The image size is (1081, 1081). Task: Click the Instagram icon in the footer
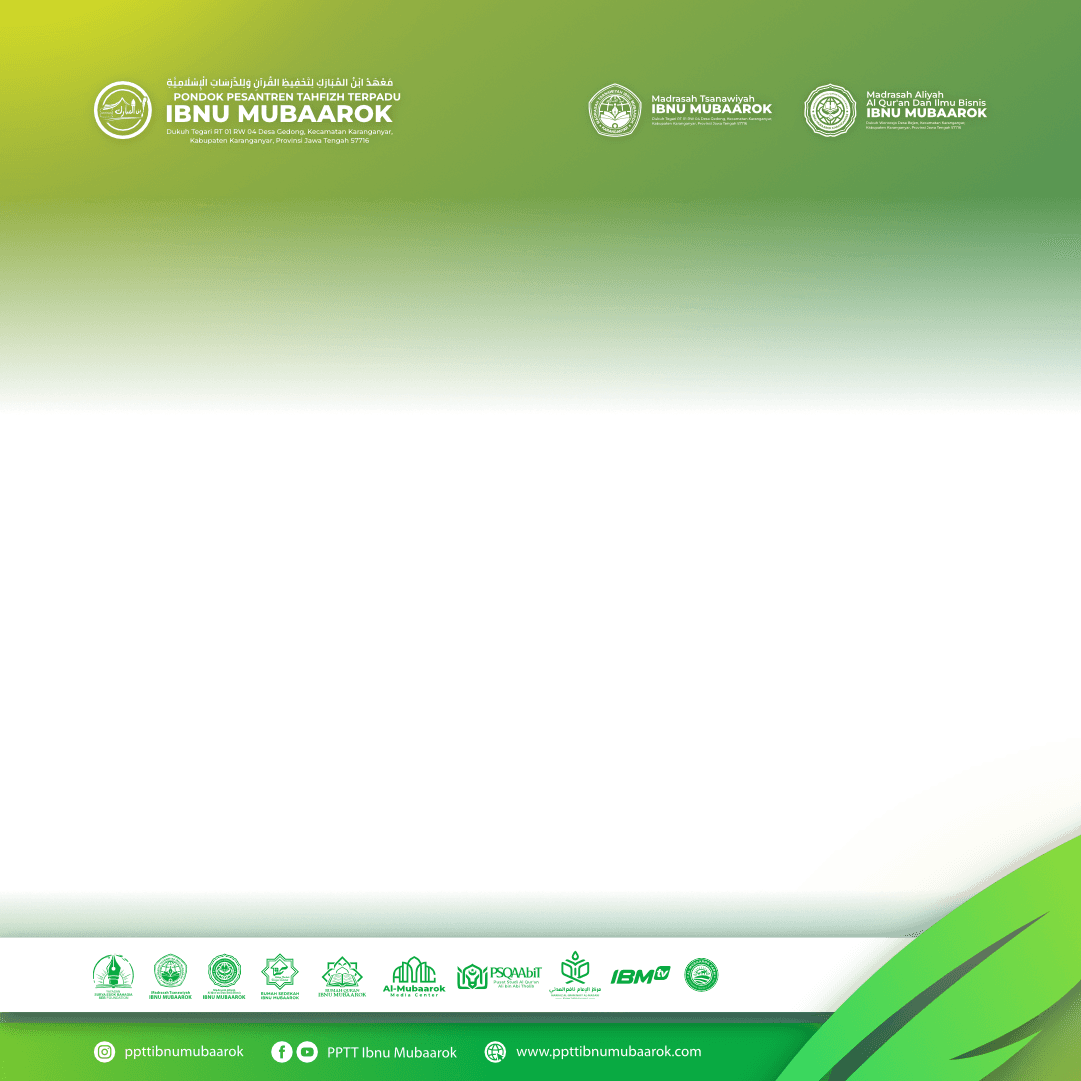[104, 1052]
